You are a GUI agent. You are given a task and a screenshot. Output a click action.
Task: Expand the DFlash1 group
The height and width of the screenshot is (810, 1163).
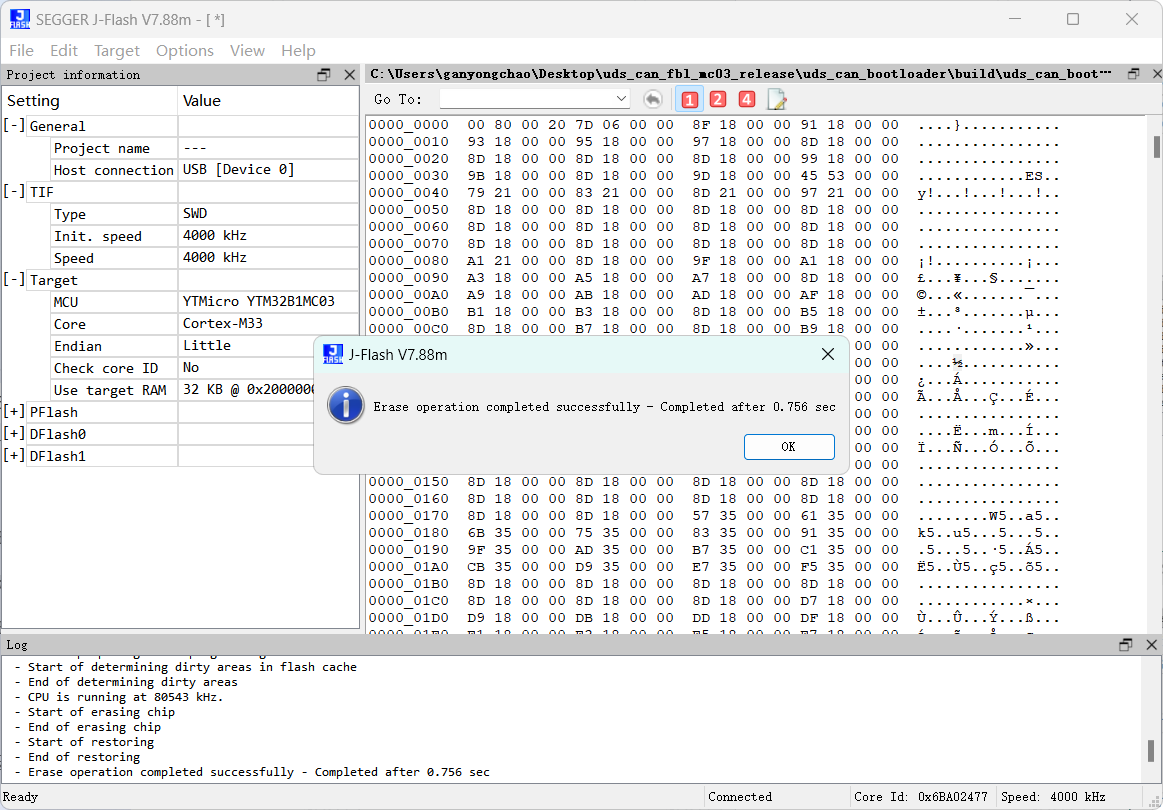pos(14,456)
